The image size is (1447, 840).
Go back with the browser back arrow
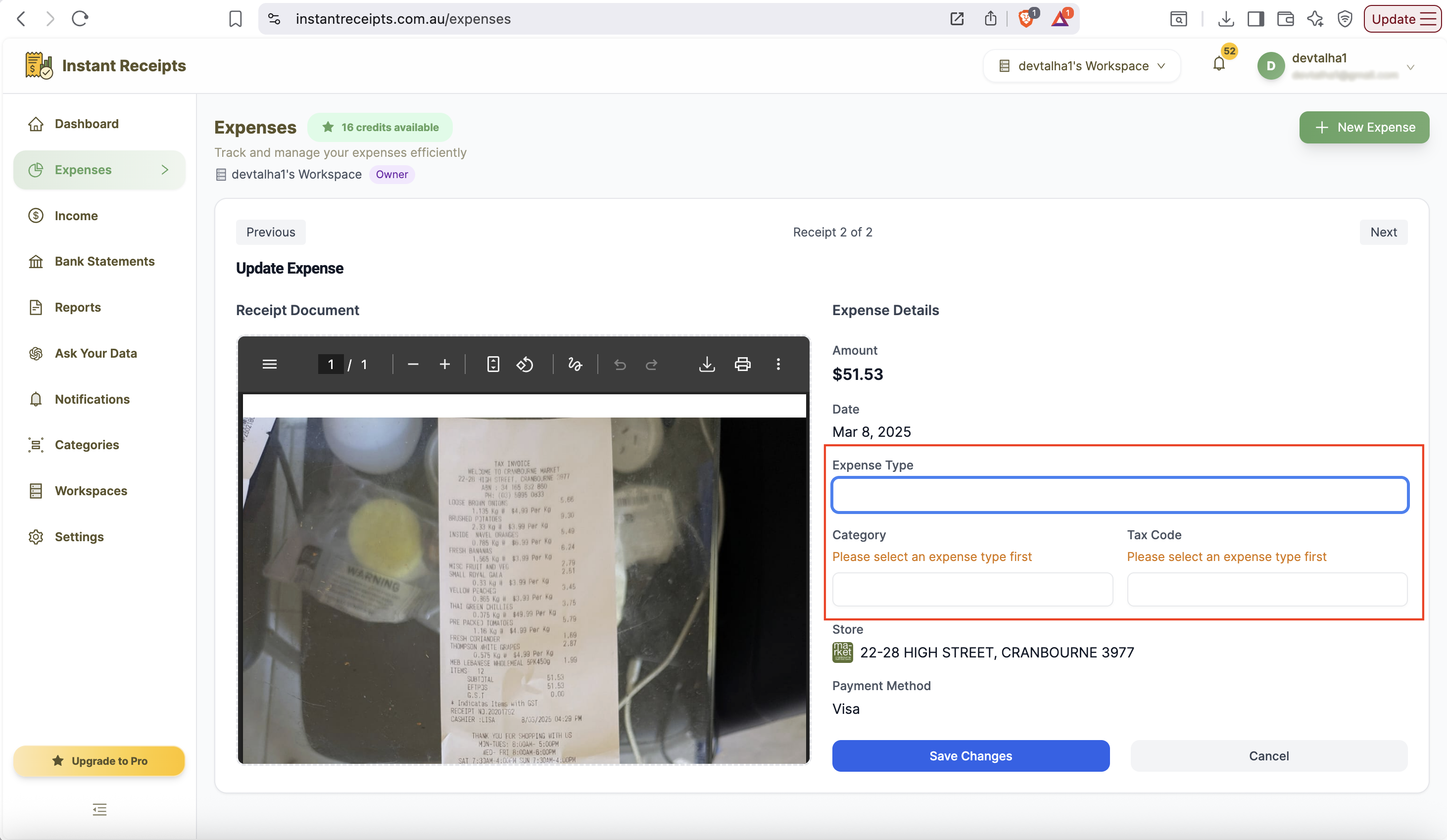21,19
